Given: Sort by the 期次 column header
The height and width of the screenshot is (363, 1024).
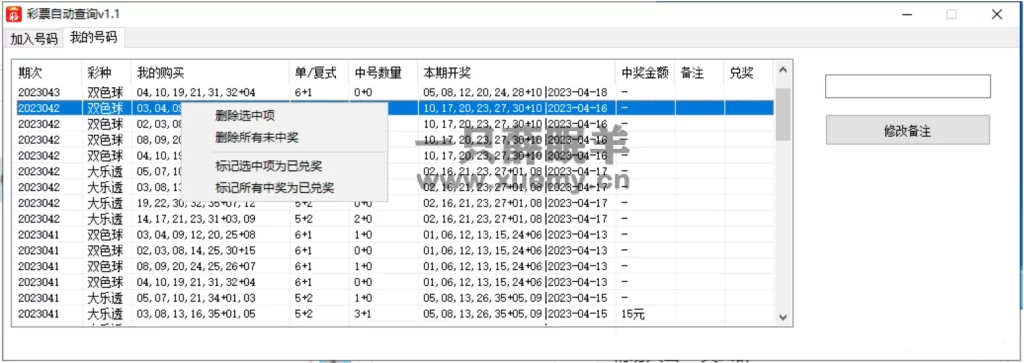Looking at the screenshot, I should coord(48,72).
